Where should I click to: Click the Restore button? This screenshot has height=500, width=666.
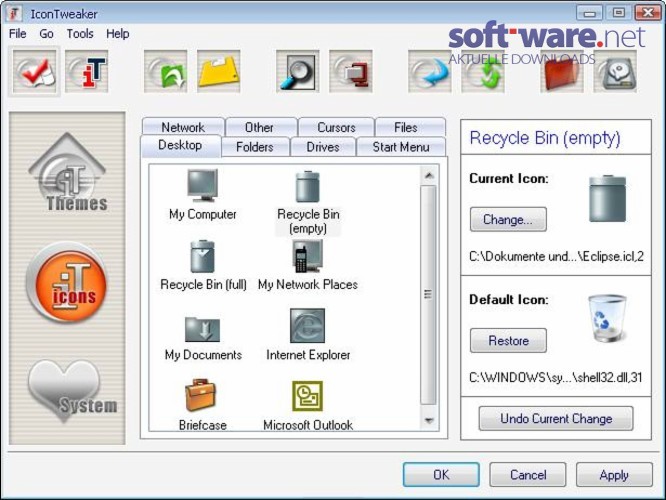(x=508, y=341)
